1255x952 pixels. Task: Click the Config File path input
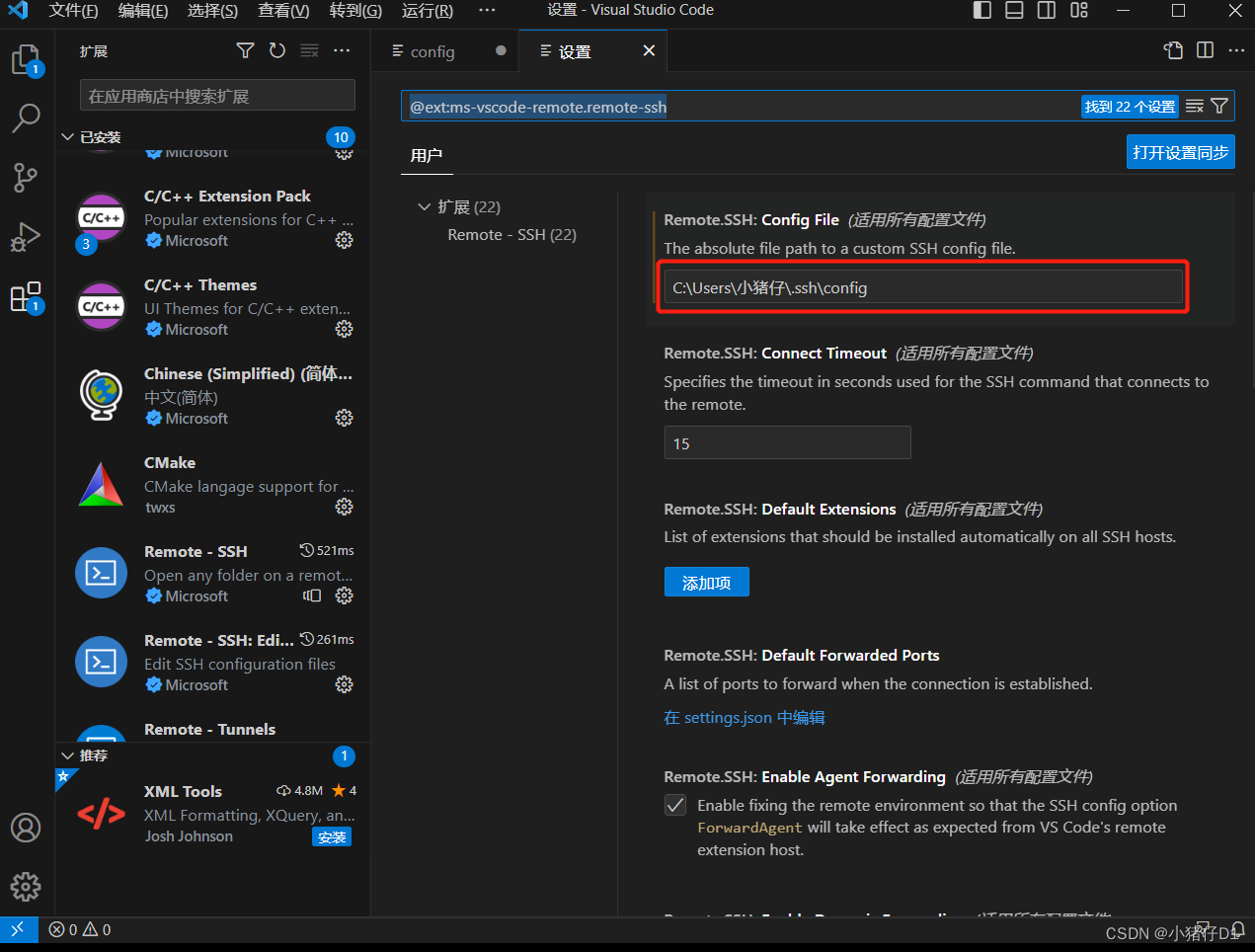[923, 287]
